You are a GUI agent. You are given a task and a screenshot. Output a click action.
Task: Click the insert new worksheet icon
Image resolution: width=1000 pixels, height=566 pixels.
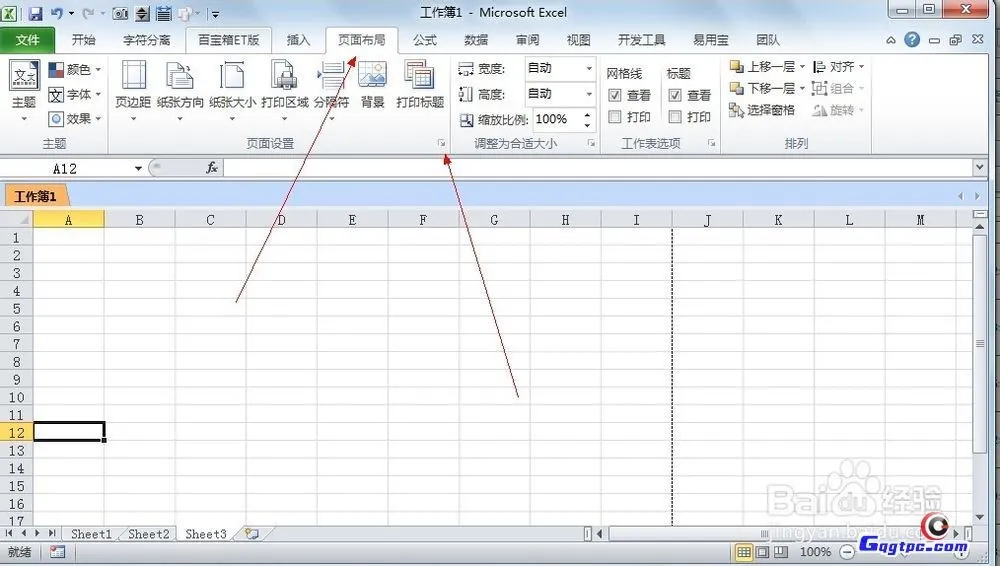tap(253, 533)
